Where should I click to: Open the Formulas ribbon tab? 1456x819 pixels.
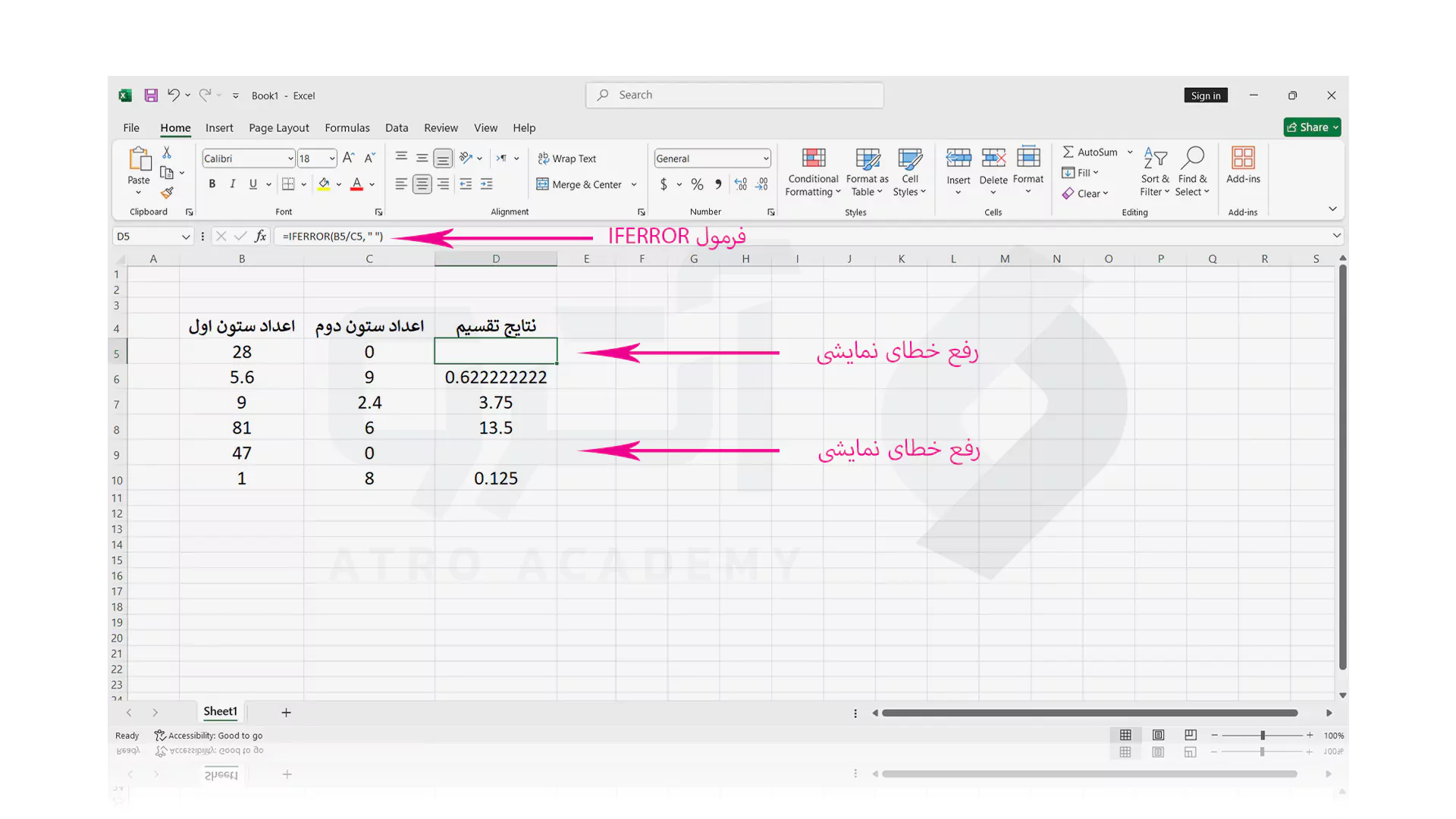point(347,127)
